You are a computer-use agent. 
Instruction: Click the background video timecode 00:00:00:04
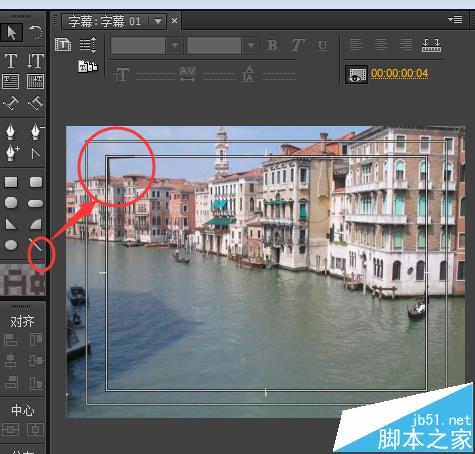(399, 73)
